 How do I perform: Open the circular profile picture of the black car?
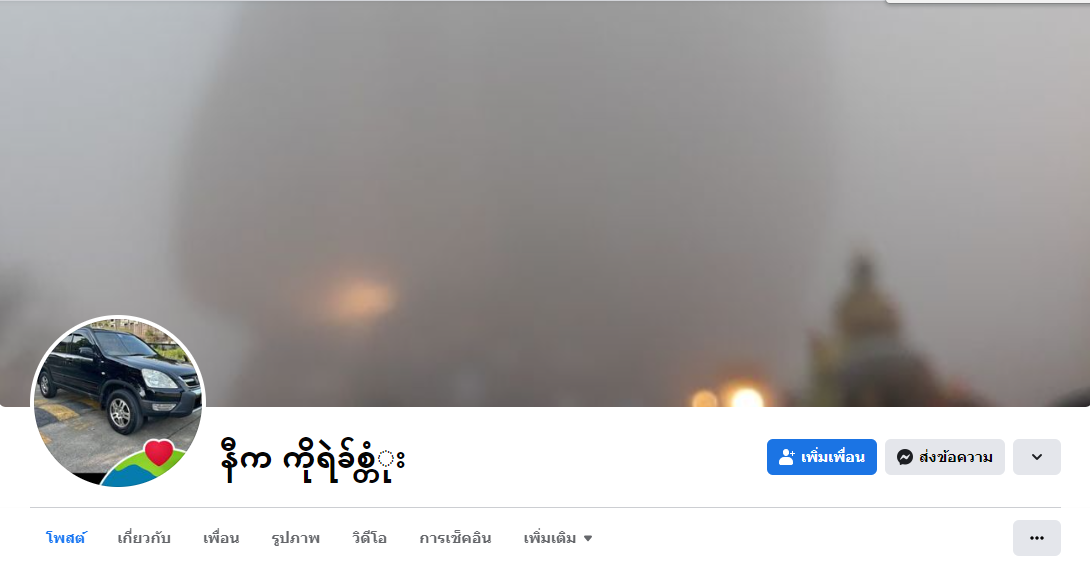click(x=117, y=401)
